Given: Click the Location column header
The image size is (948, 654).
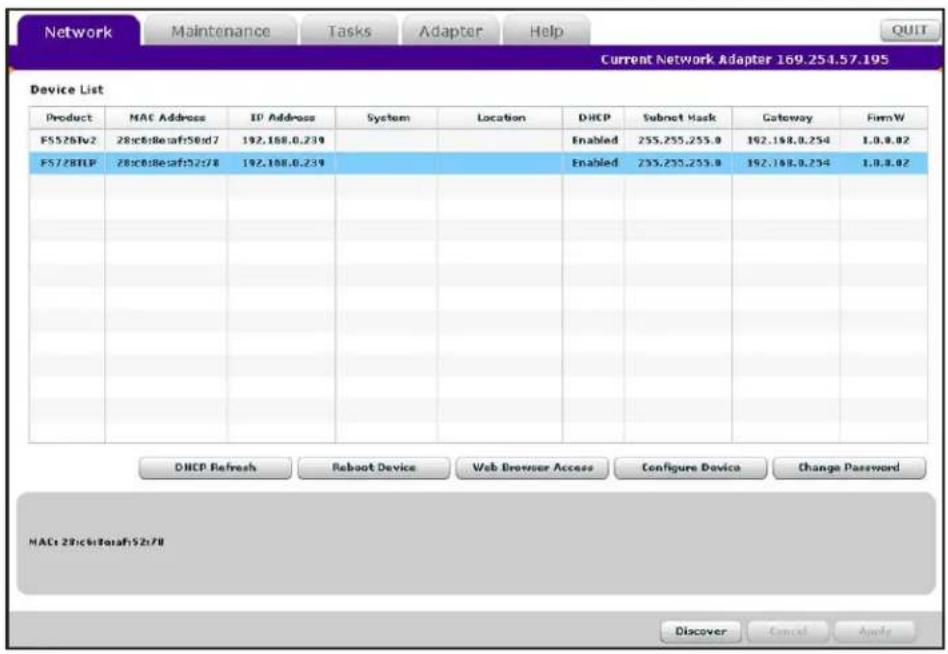Looking at the screenshot, I should (x=501, y=118).
